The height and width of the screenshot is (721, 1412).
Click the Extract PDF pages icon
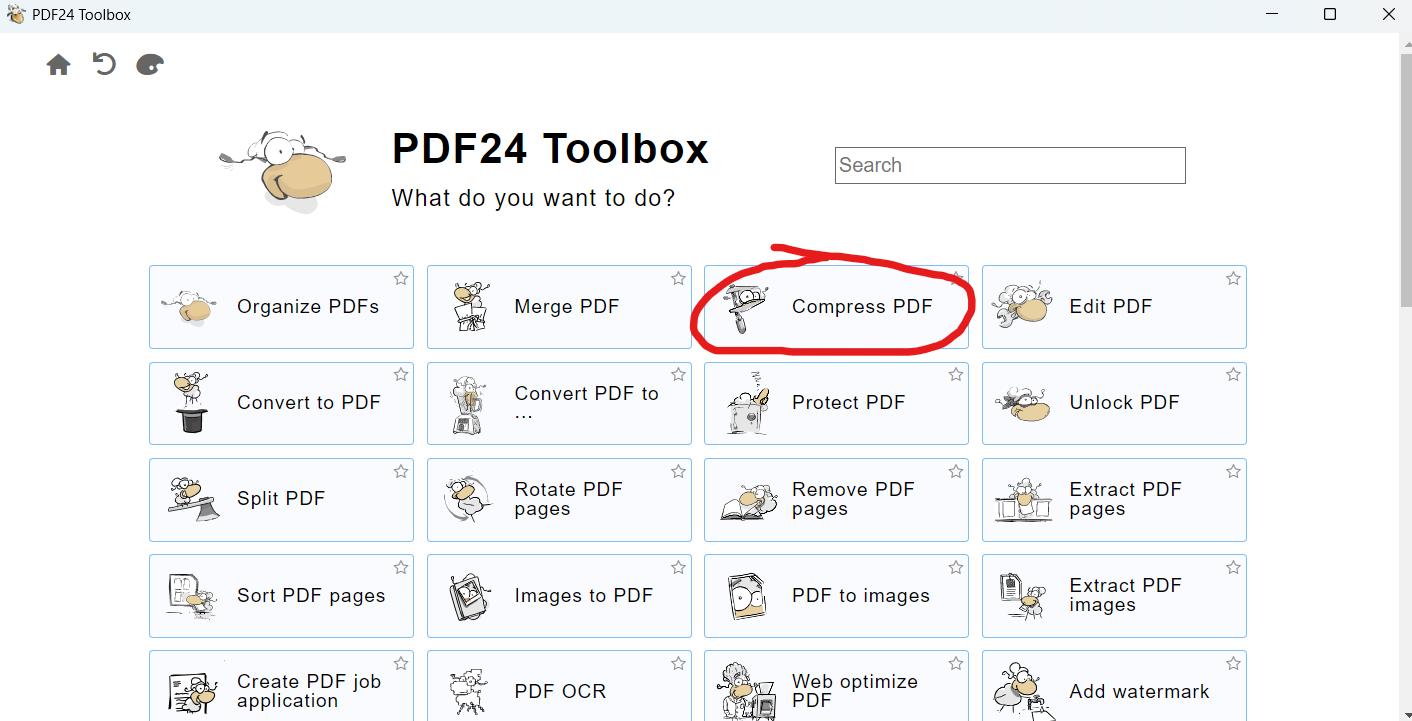(1023, 499)
